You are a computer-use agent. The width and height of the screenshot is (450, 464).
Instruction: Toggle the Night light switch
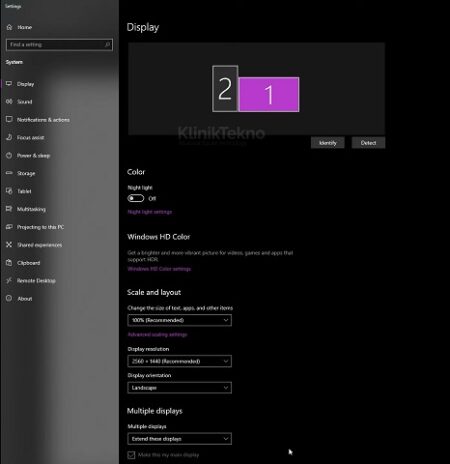click(x=136, y=198)
